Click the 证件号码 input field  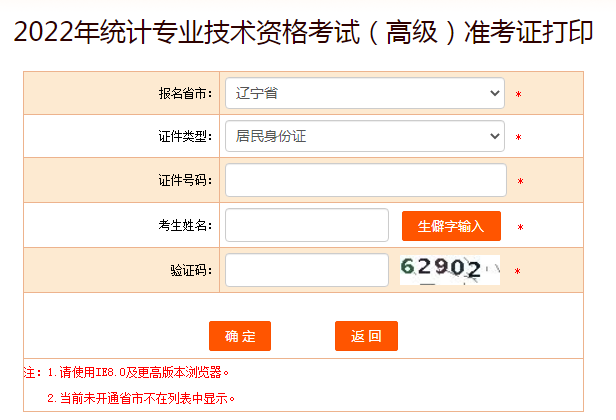pos(365,180)
